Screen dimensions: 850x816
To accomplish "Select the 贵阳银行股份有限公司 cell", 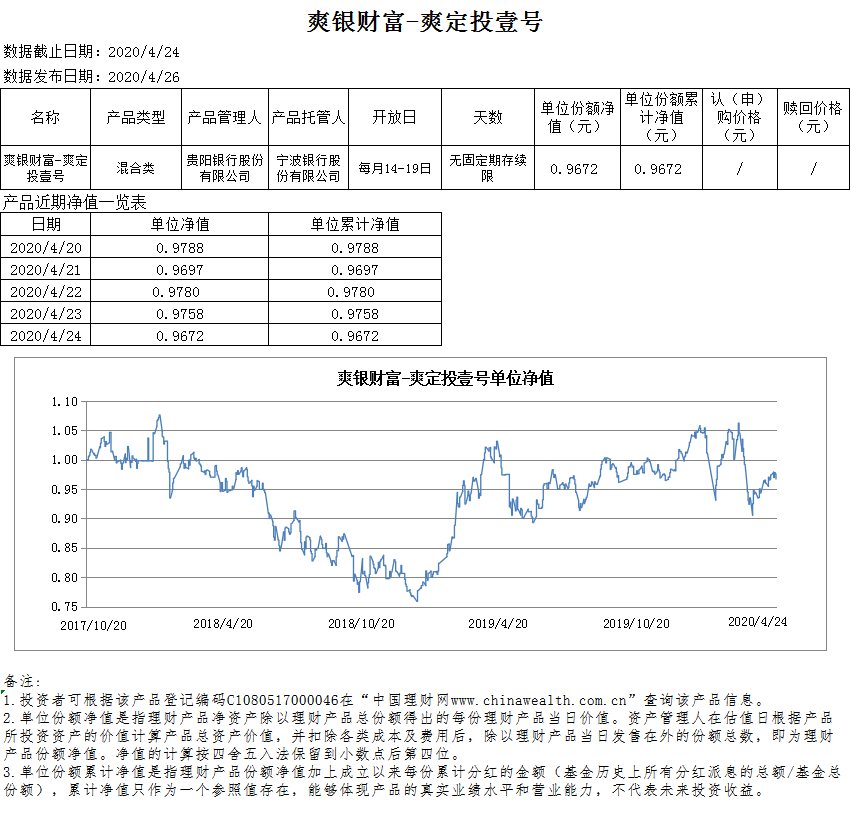I will 224,168.
